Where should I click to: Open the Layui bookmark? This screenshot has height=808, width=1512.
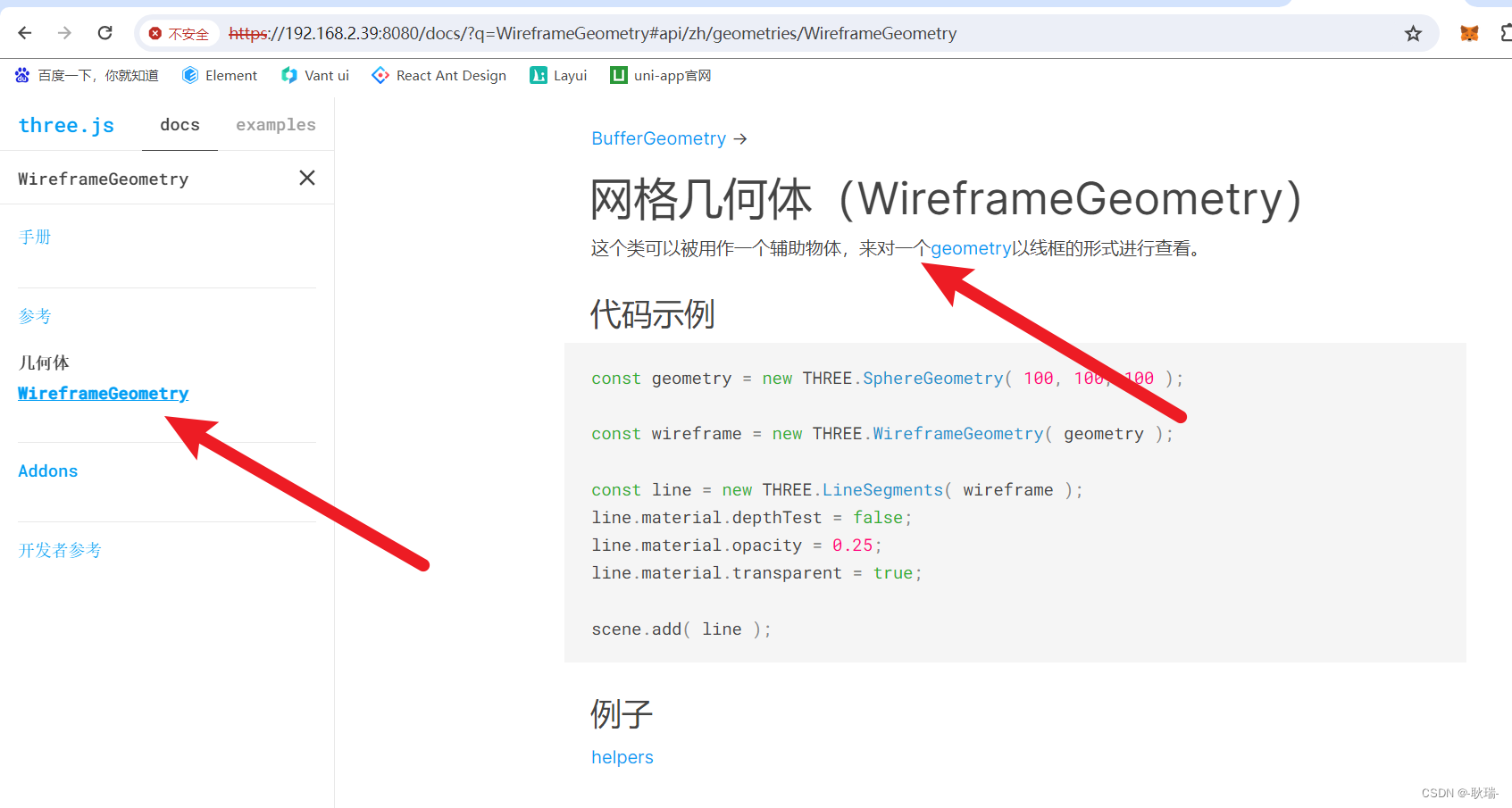557,75
